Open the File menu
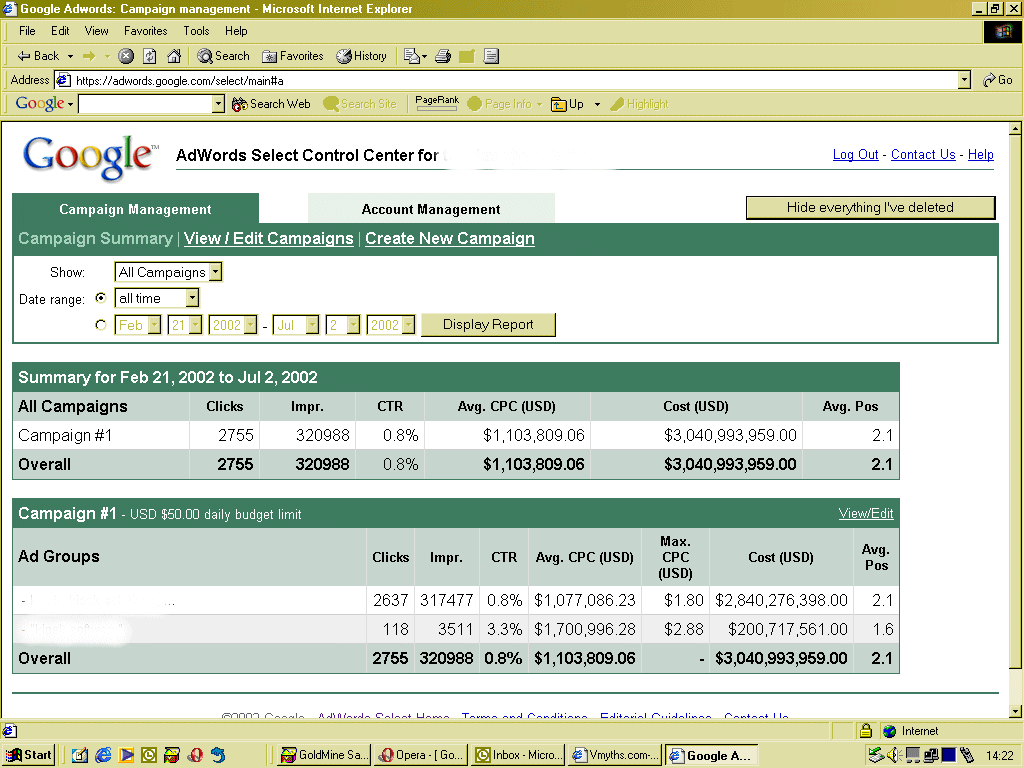This screenshot has height=768, width=1024. click(27, 31)
